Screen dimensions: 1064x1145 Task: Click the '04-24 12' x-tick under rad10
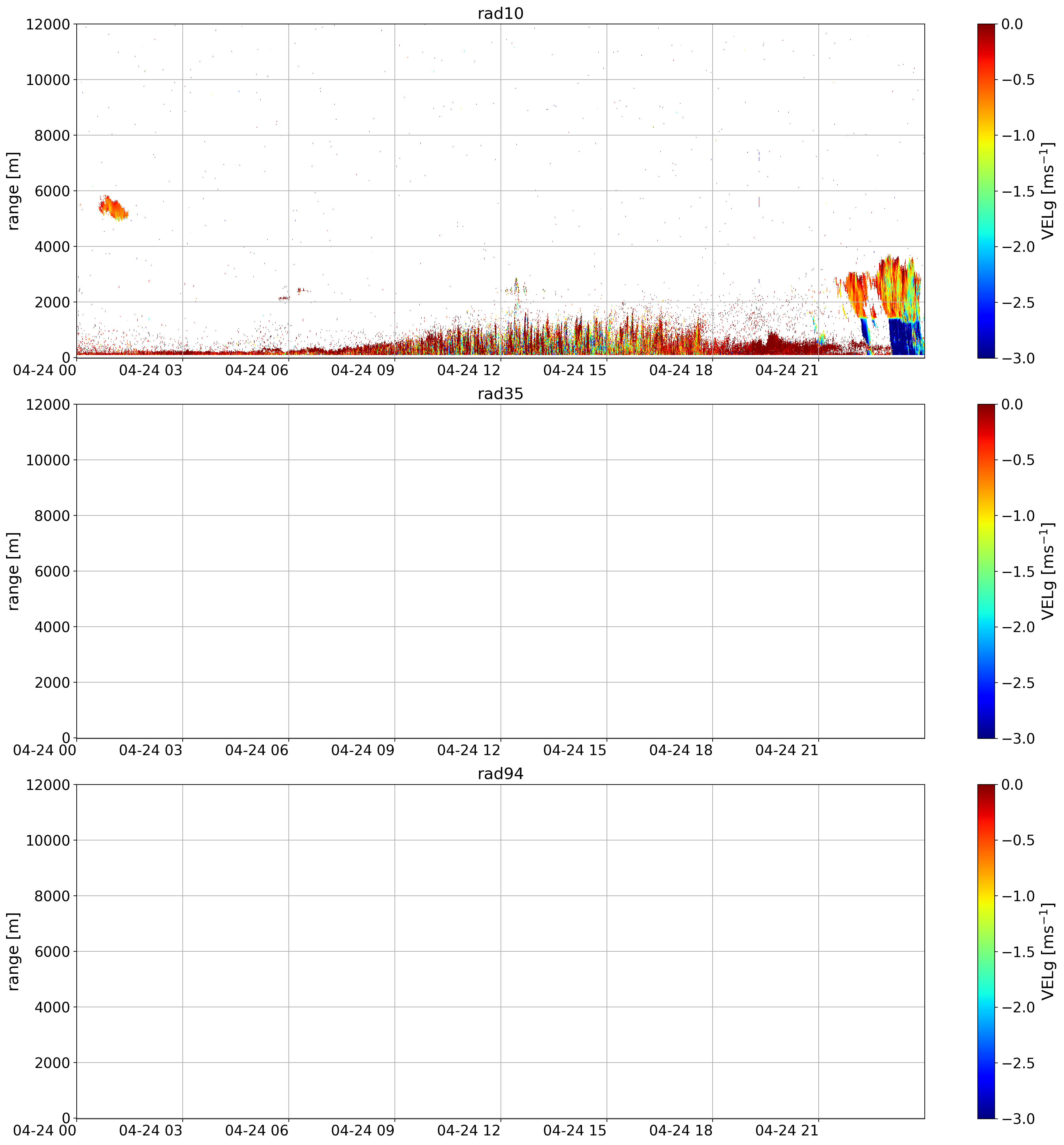point(469,370)
